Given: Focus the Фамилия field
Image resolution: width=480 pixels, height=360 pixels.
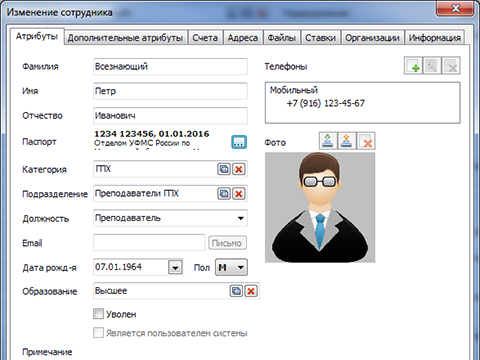Looking at the screenshot, I should click(170, 66).
